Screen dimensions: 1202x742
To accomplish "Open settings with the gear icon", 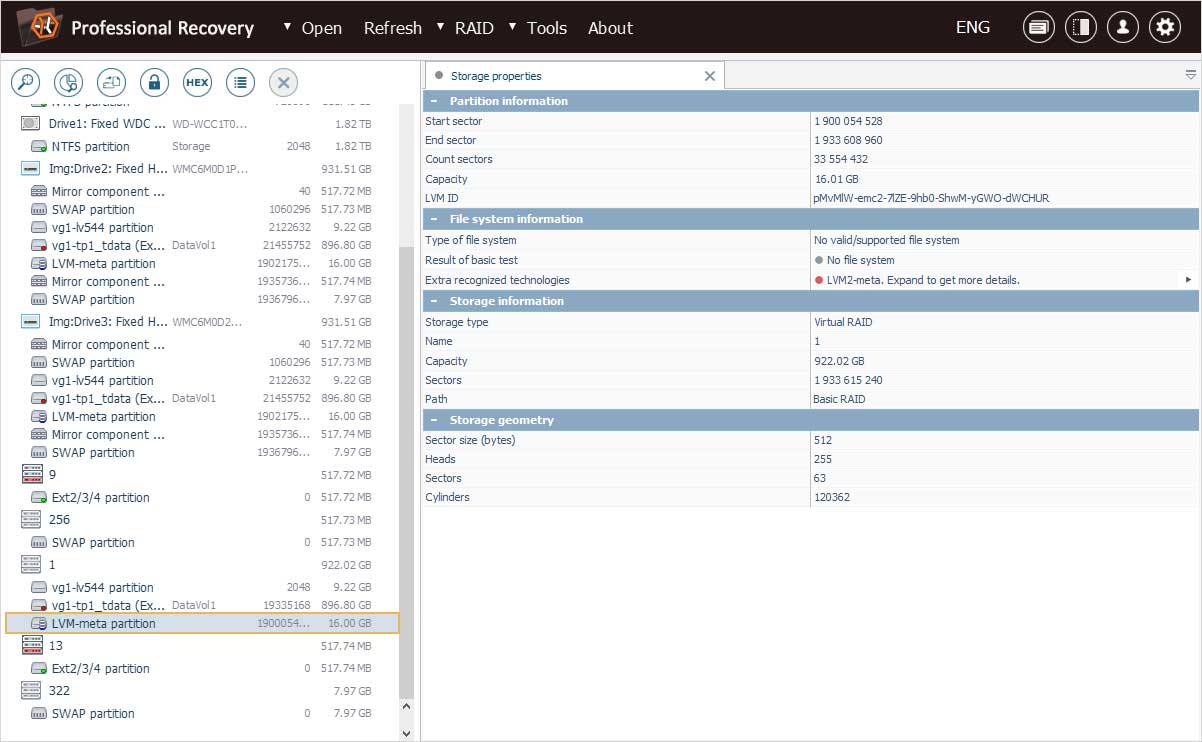I will pyautogui.click(x=1164, y=28).
